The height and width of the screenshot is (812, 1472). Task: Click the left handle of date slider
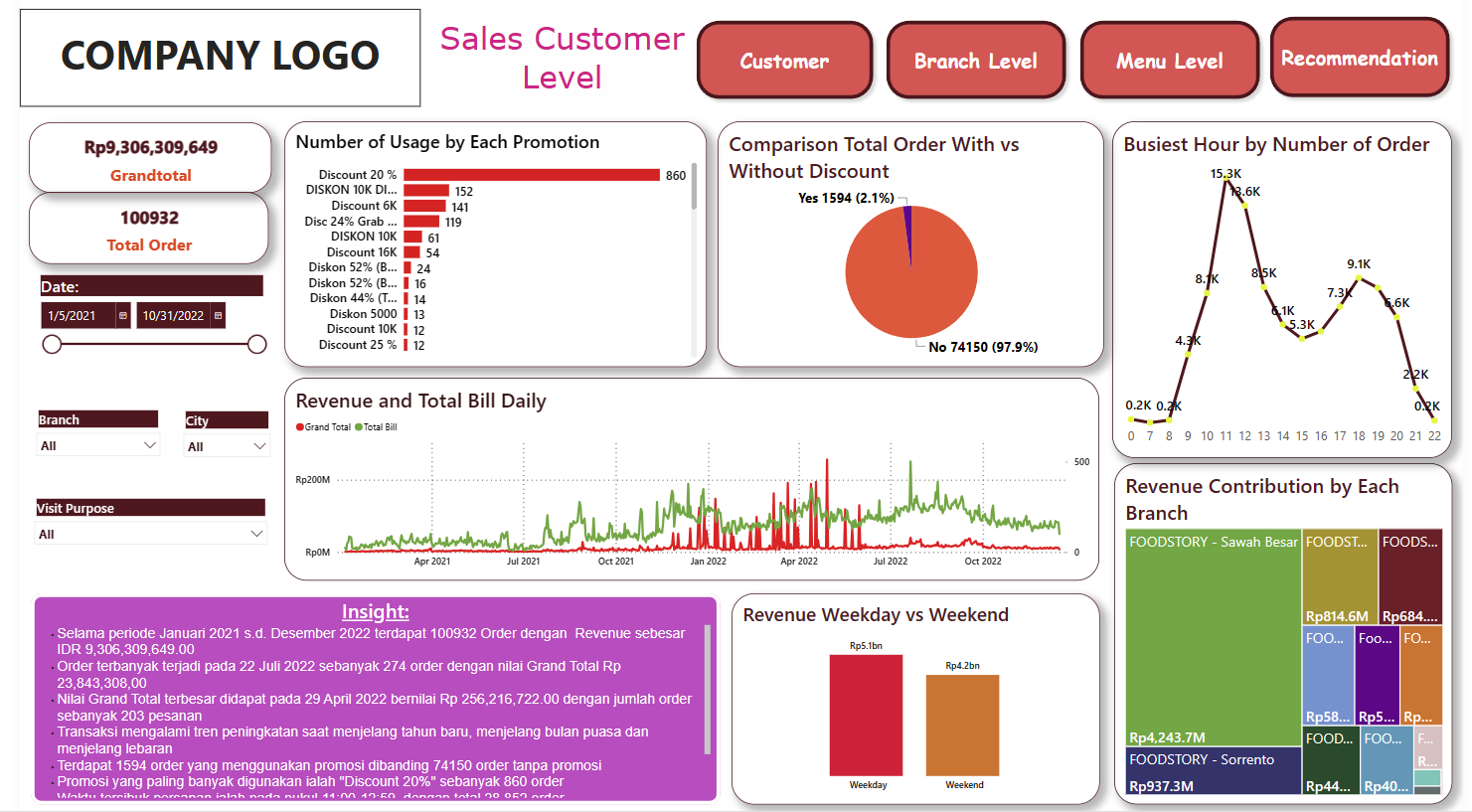[x=53, y=344]
